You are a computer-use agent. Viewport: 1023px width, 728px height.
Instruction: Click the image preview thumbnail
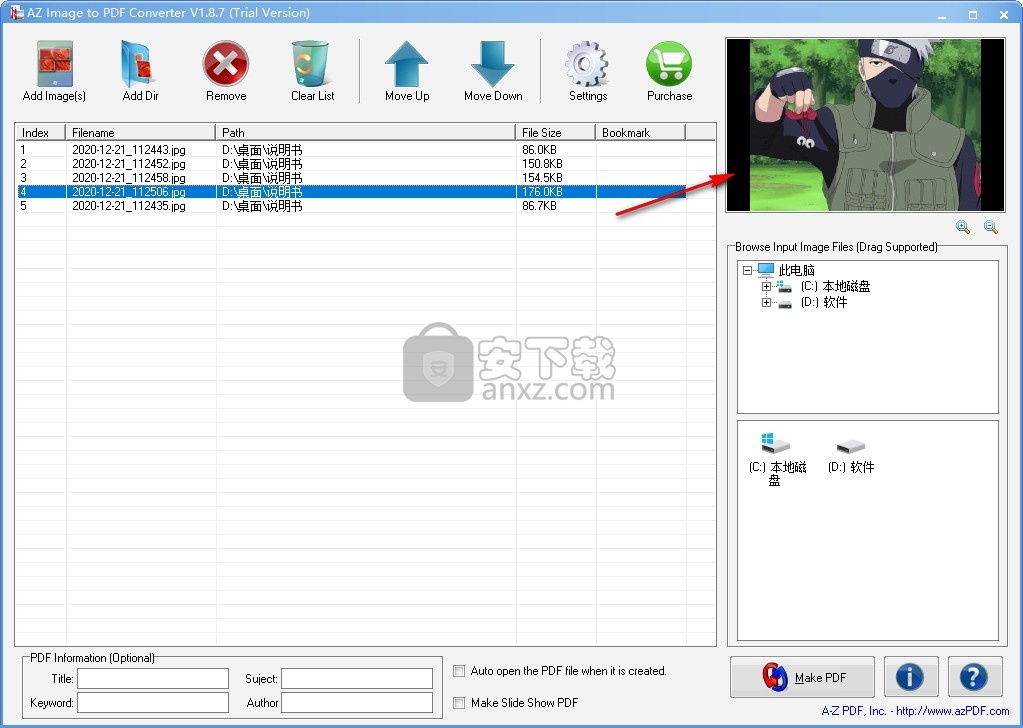click(865, 125)
